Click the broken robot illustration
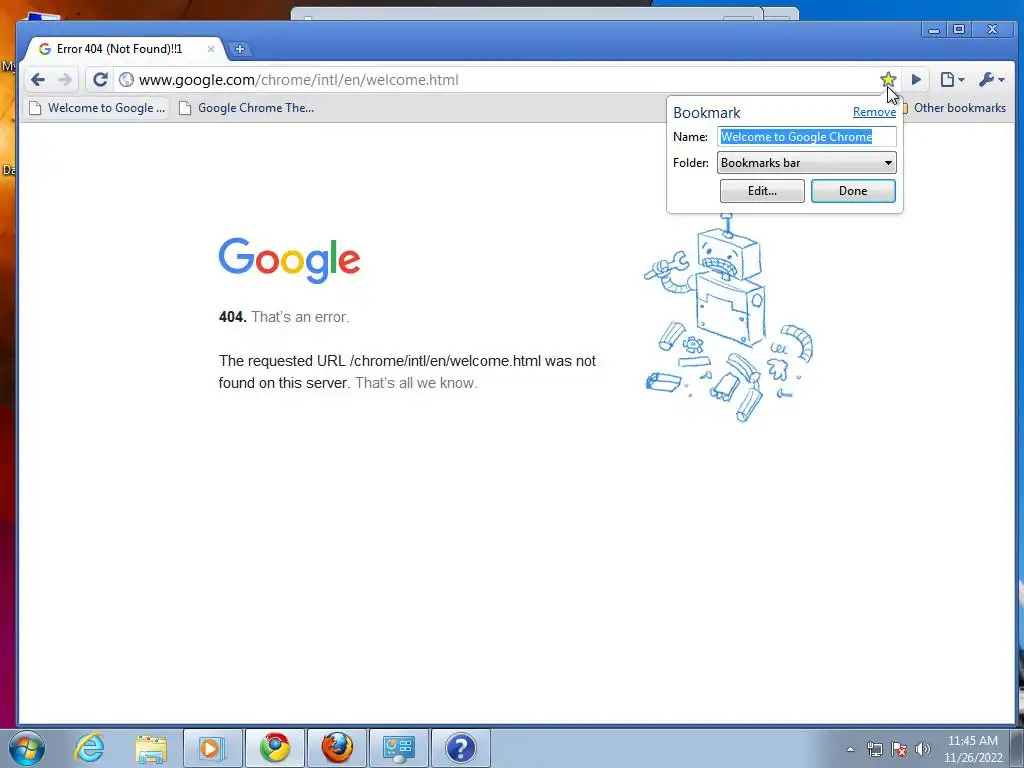The image size is (1024, 768). pos(729,318)
